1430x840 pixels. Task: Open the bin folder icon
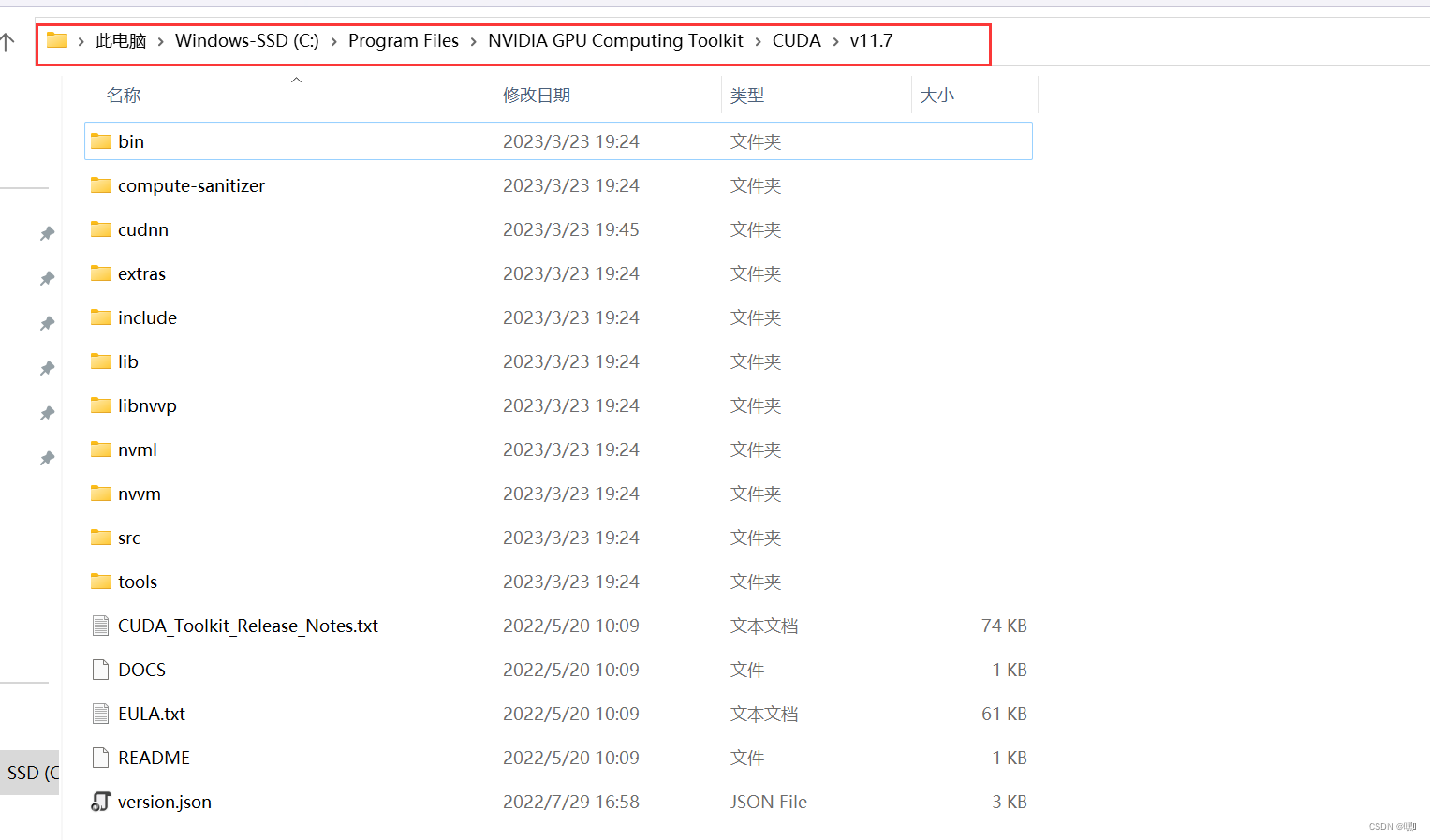coord(101,141)
